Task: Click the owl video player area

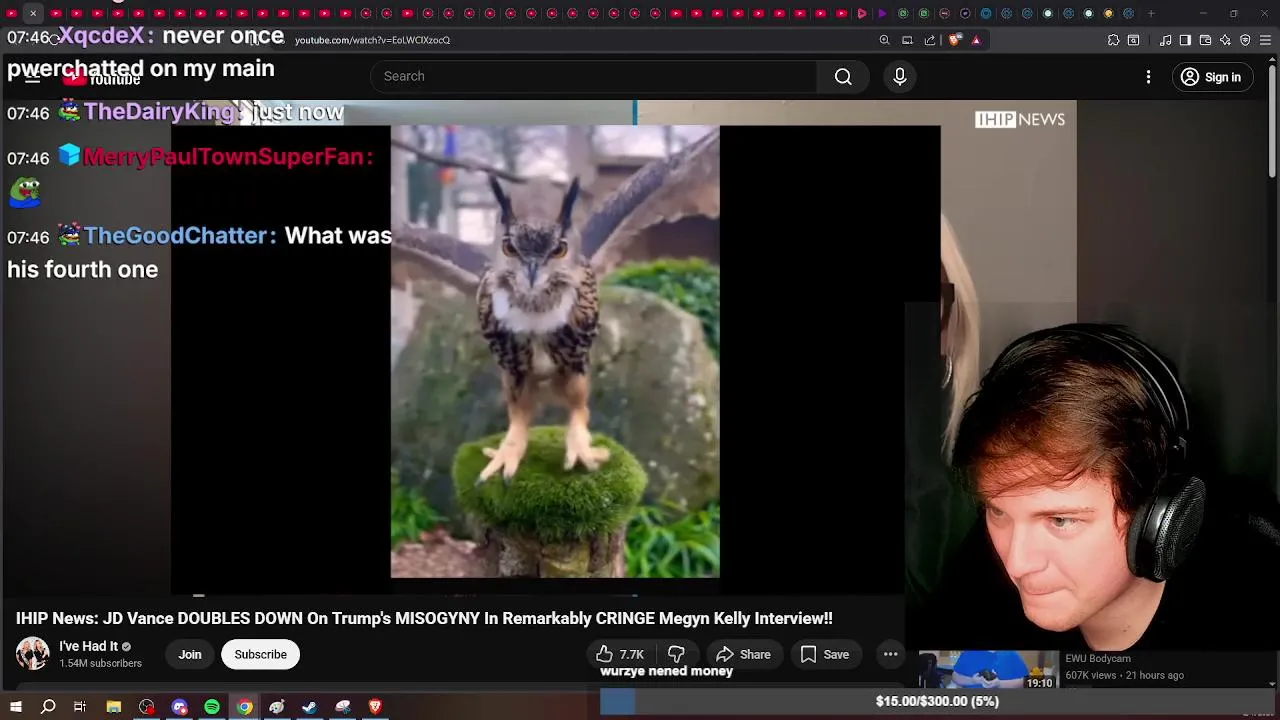Action: pyautogui.click(x=555, y=351)
